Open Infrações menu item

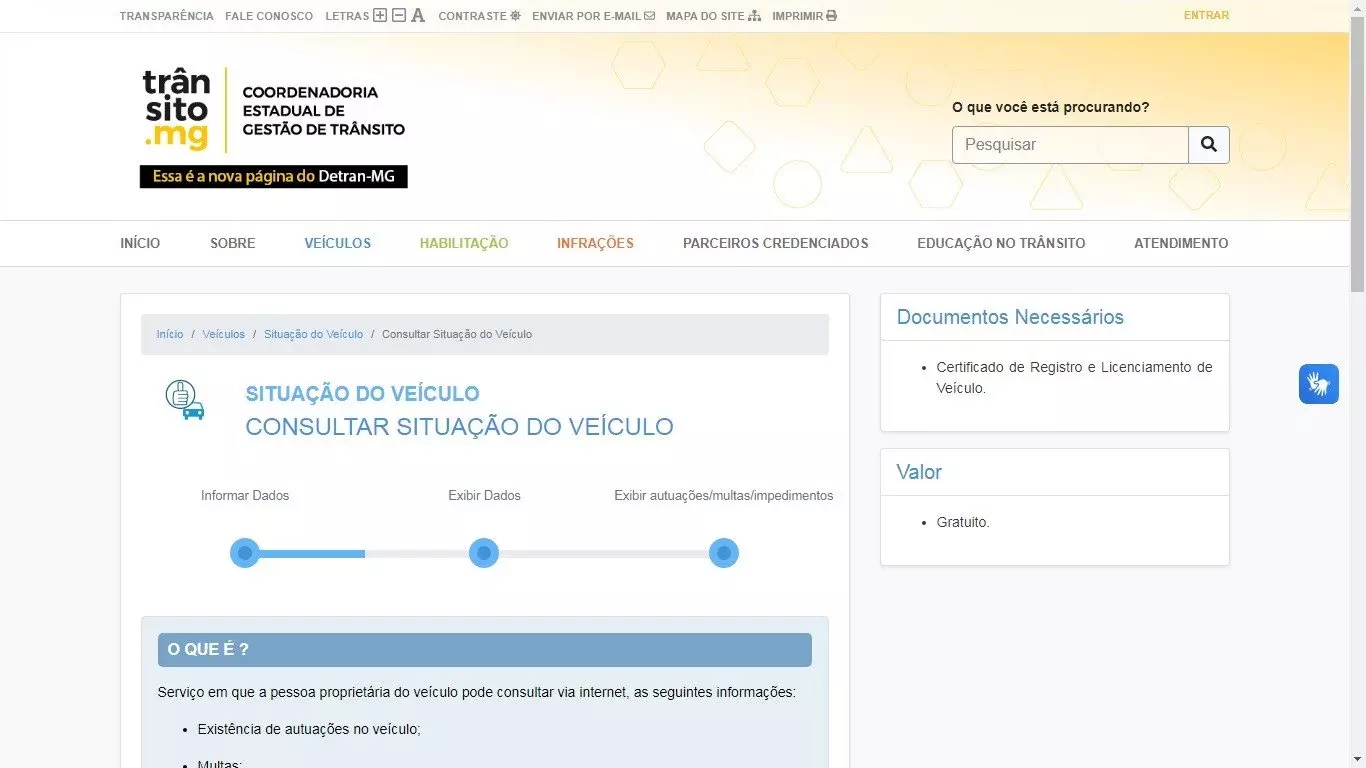pos(595,243)
